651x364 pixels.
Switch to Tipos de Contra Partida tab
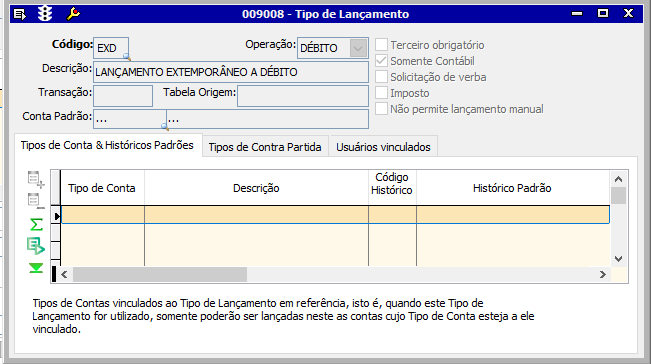click(265, 147)
